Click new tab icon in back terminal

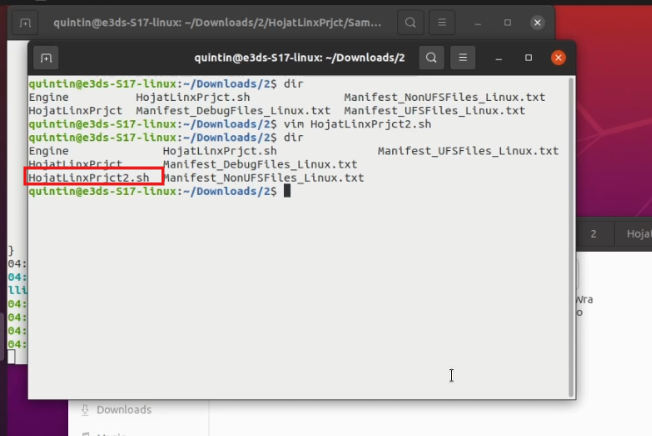click(x=25, y=22)
